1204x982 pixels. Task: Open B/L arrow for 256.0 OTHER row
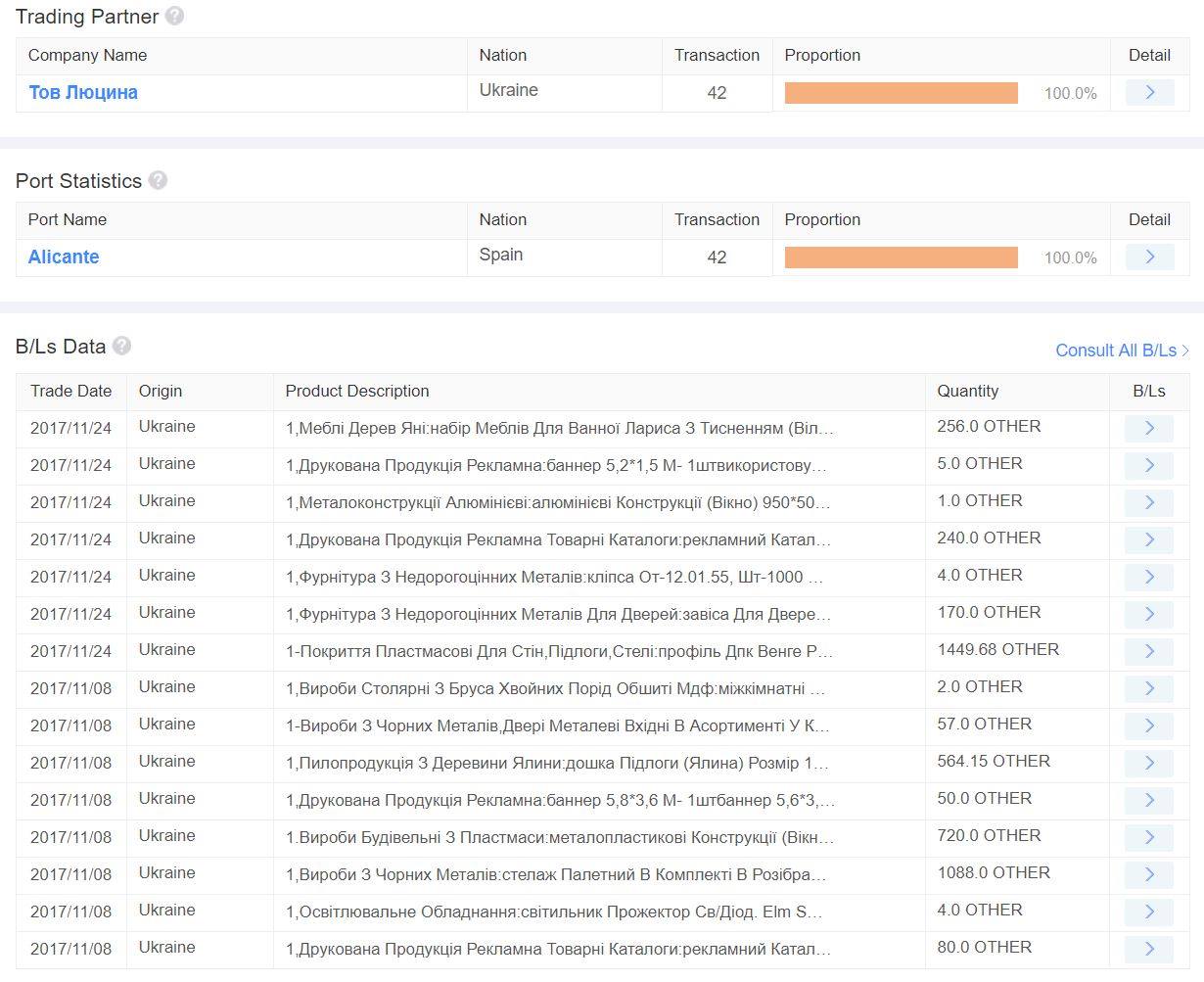tap(1149, 429)
